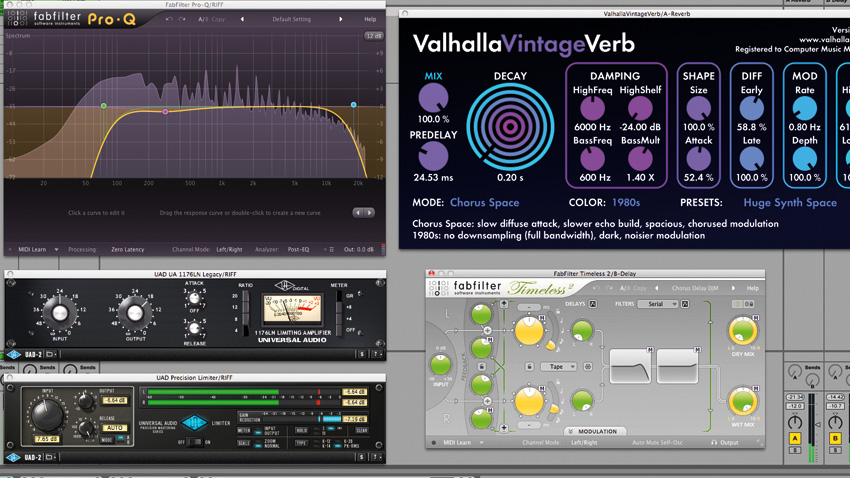Click the Pro-Q undo arrow icon
The height and width of the screenshot is (478, 850).
point(169,19)
